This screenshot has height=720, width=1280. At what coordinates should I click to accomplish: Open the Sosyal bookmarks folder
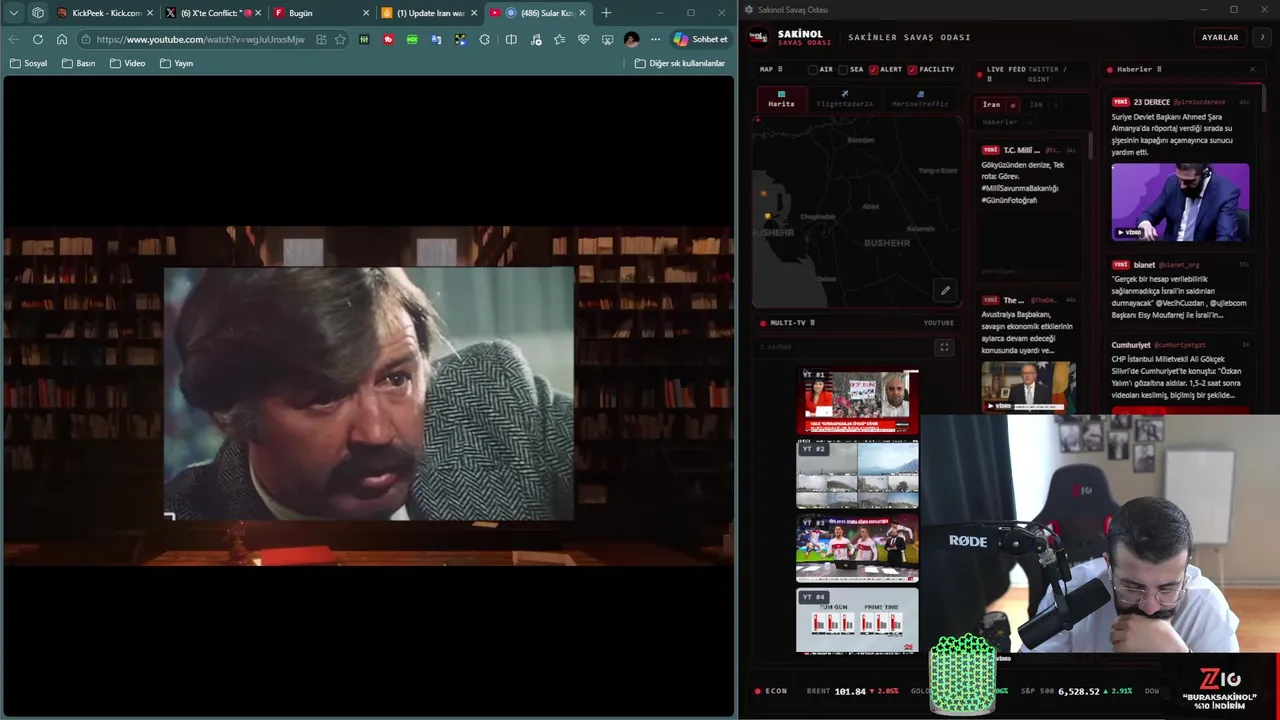point(28,63)
